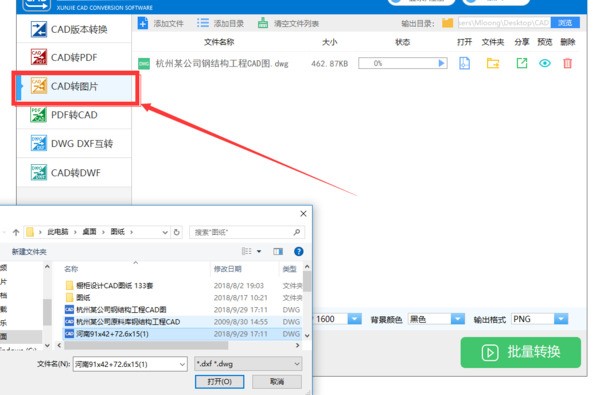Click the view layout icon in dialog
This screenshot has height=395, width=600.
(x=247, y=251)
